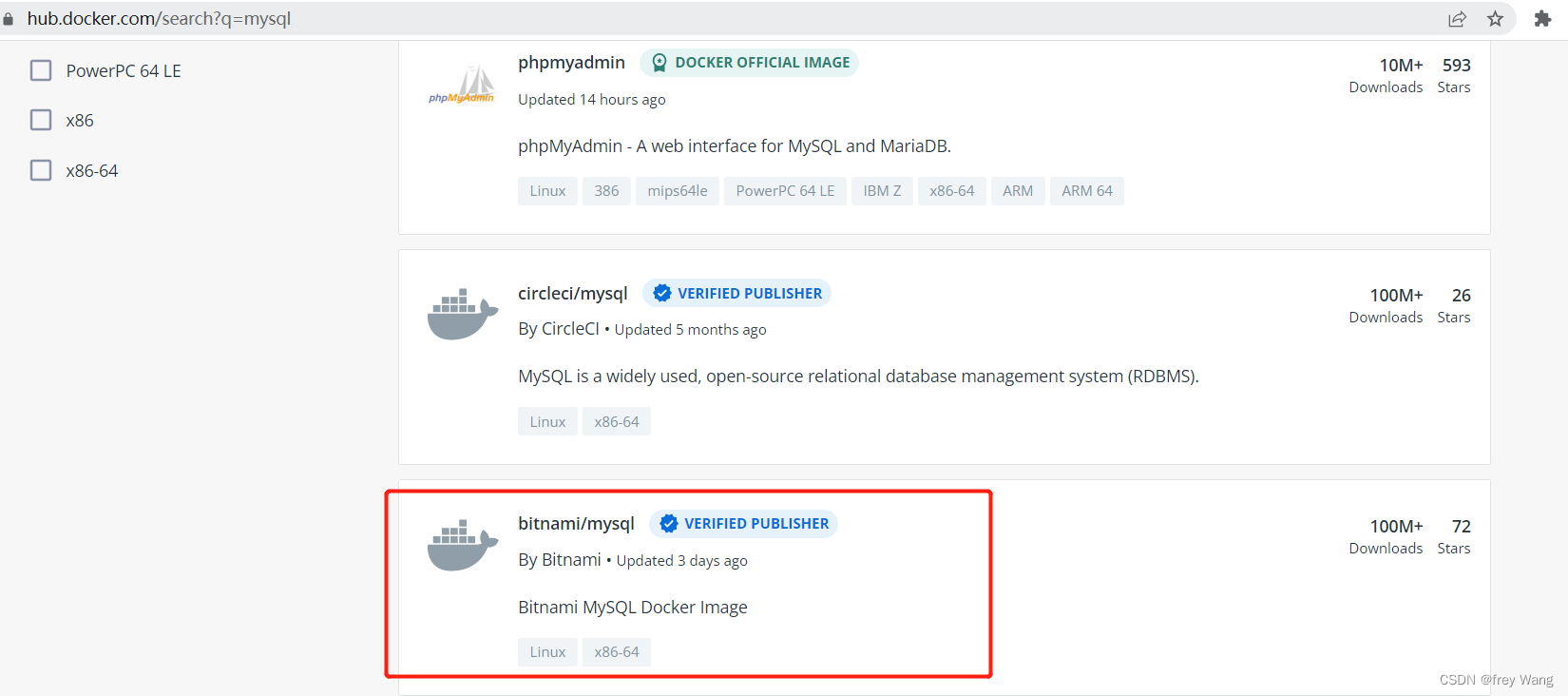The height and width of the screenshot is (696, 1568).
Task: Click the 26 stars count
Action: [1462, 296]
